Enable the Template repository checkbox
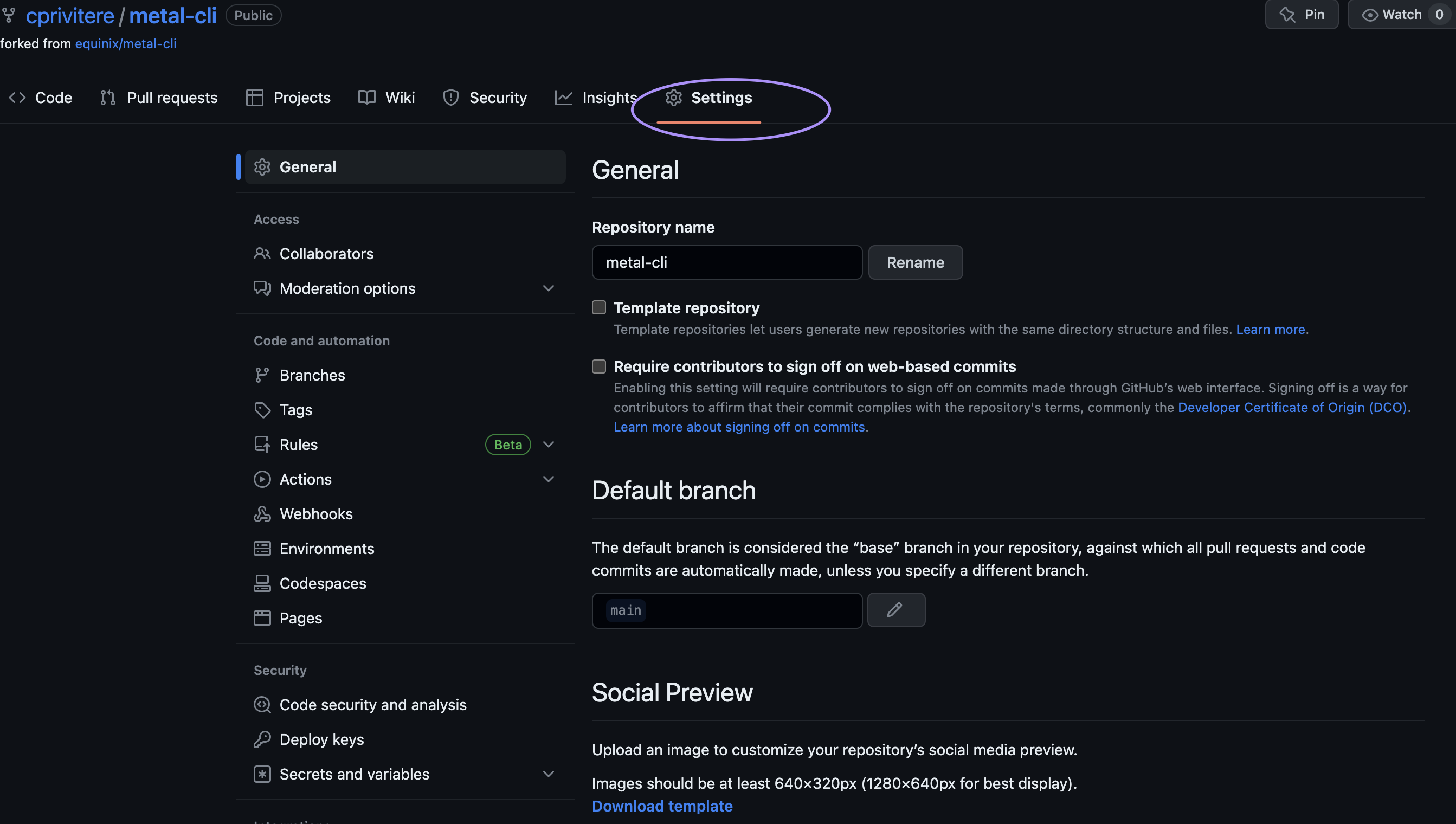Image resolution: width=1456 pixels, height=824 pixels. tap(598, 307)
